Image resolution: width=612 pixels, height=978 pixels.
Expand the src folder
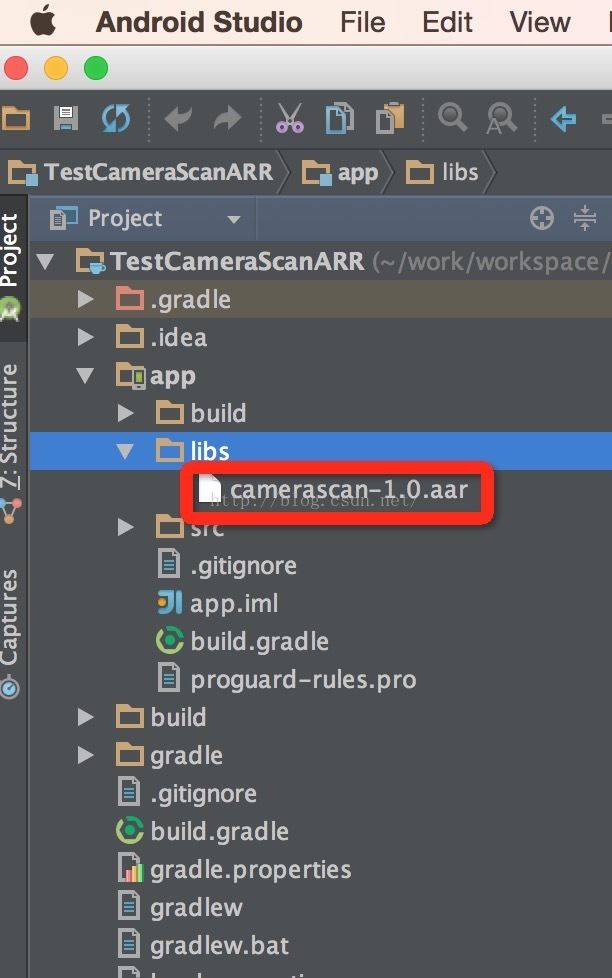(125, 527)
